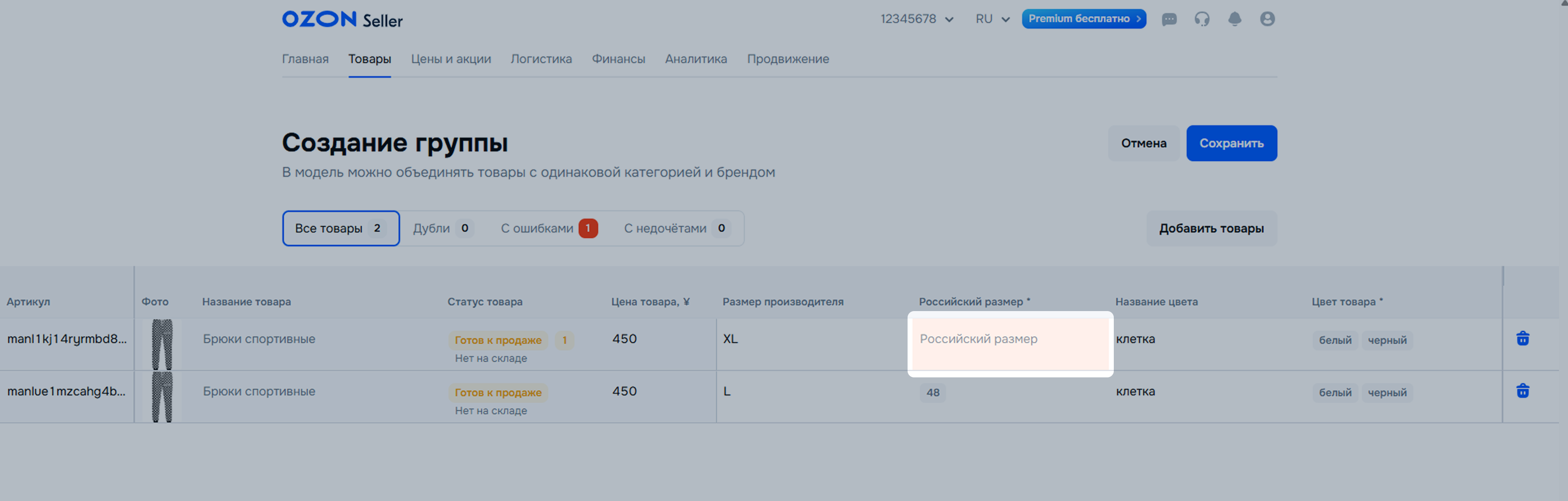Expand the 12345678 account dropdown
The image size is (1568, 501).
(917, 20)
